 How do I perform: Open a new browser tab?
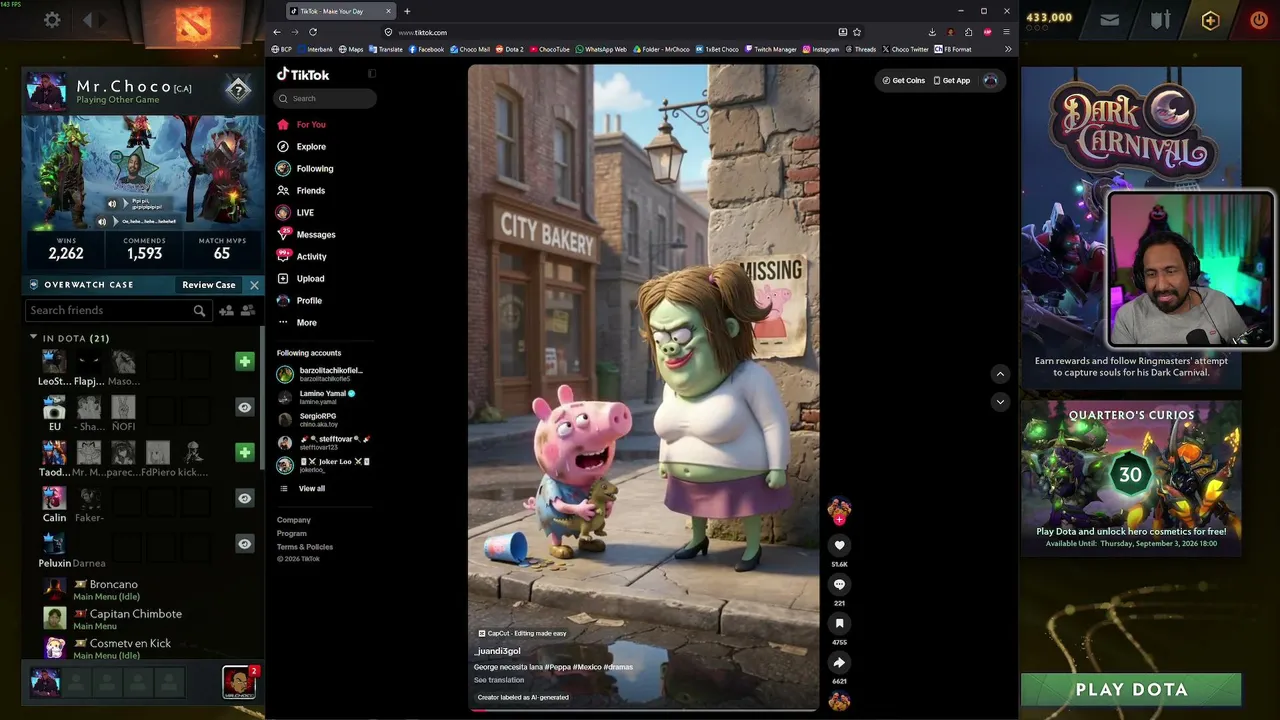(x=407, y=11)
